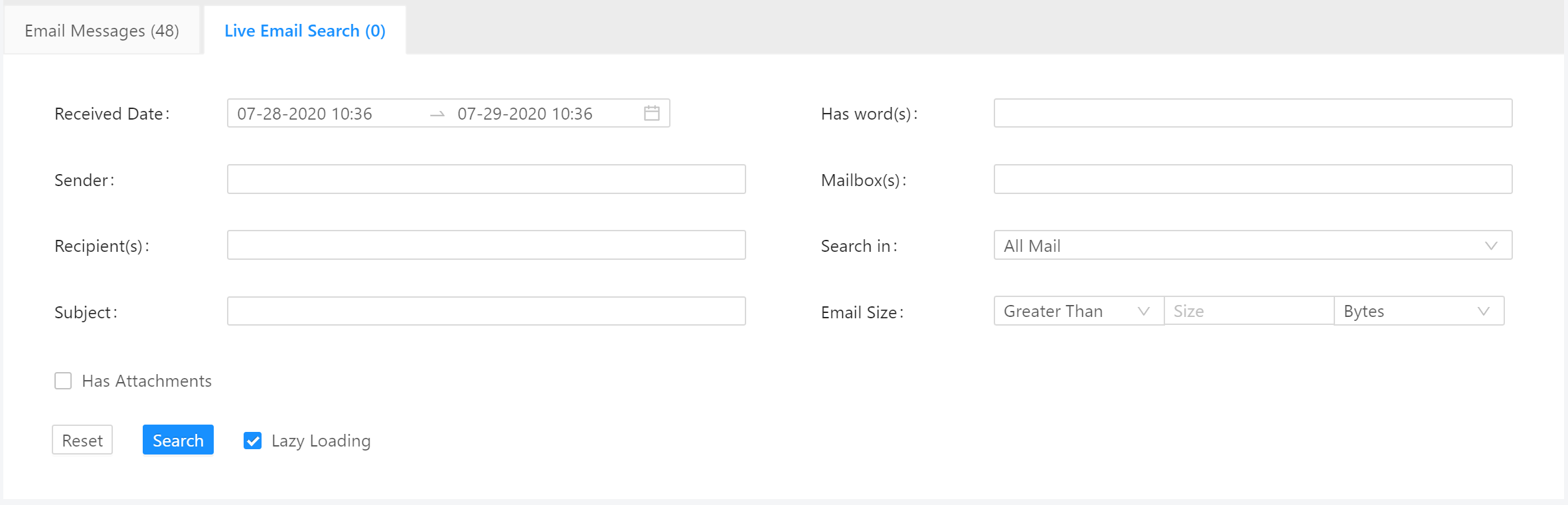This screenshot has width=1568, height=505.
Task: Click the Mailbox(s) input field
Action: [1252, 179]
